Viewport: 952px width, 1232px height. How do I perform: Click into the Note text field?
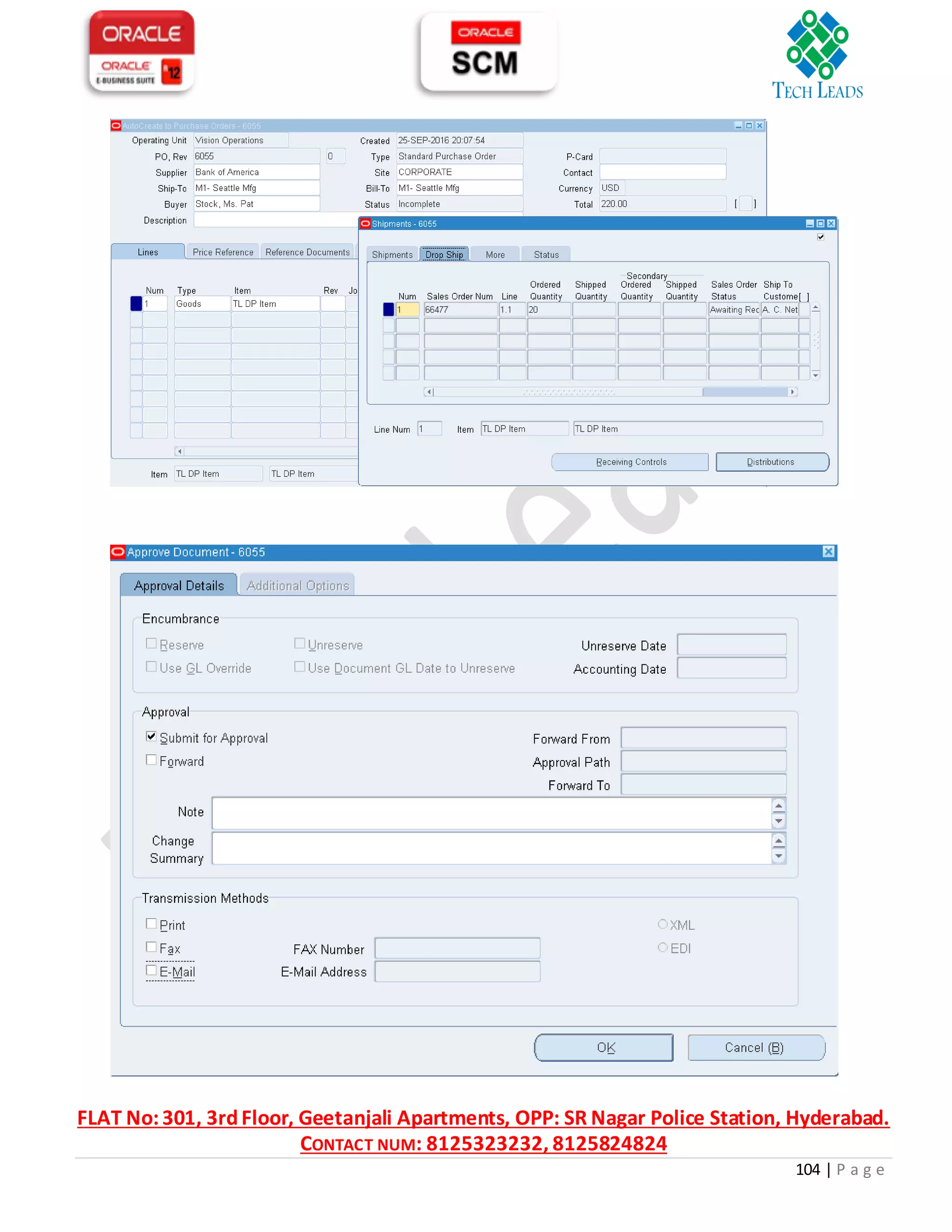click(491, 813)
